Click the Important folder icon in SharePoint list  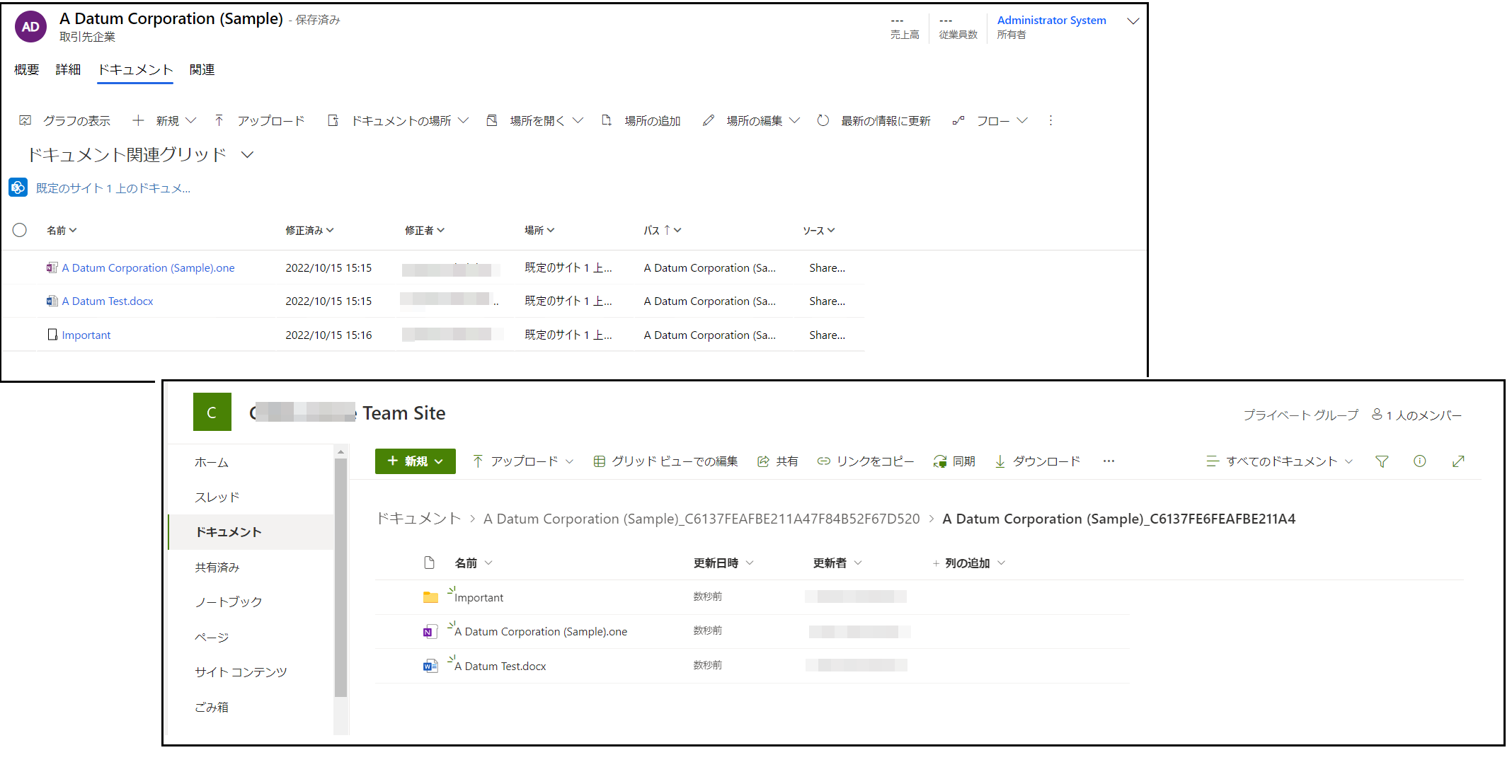click(x=430, y=597)
